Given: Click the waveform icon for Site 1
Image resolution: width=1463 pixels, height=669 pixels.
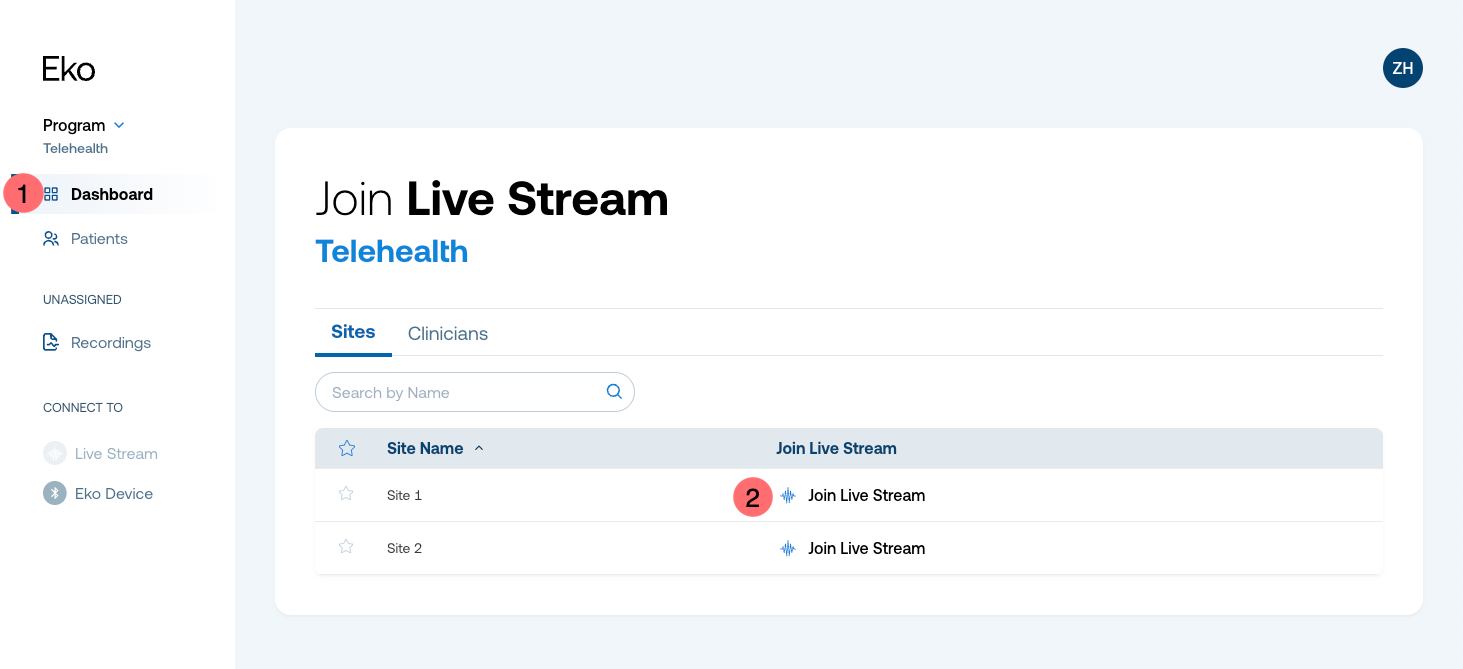Looking at the screenshot, I should 788,495.
